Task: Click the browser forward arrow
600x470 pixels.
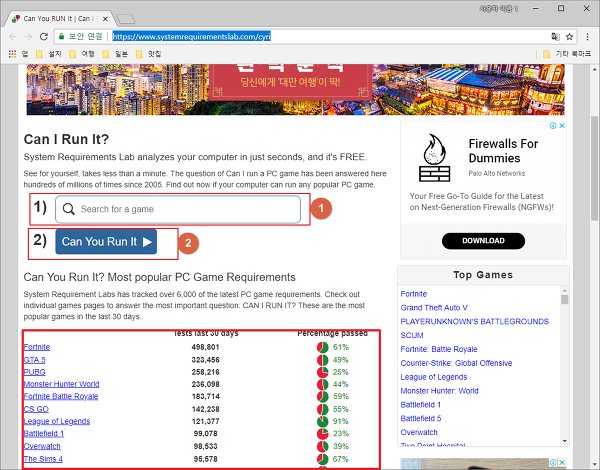Action: click(x=28, y=37)
